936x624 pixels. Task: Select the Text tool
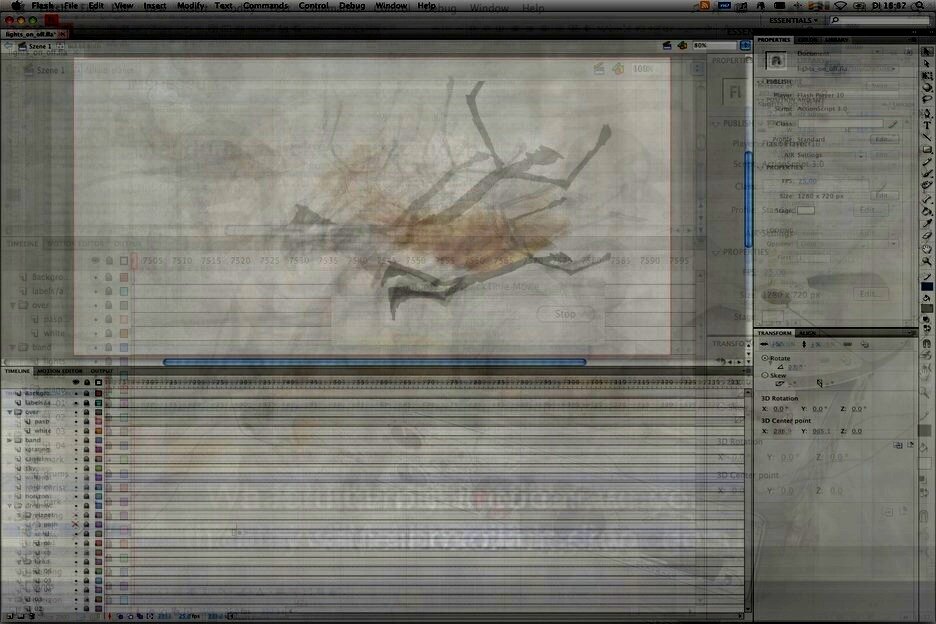(927, 125)
